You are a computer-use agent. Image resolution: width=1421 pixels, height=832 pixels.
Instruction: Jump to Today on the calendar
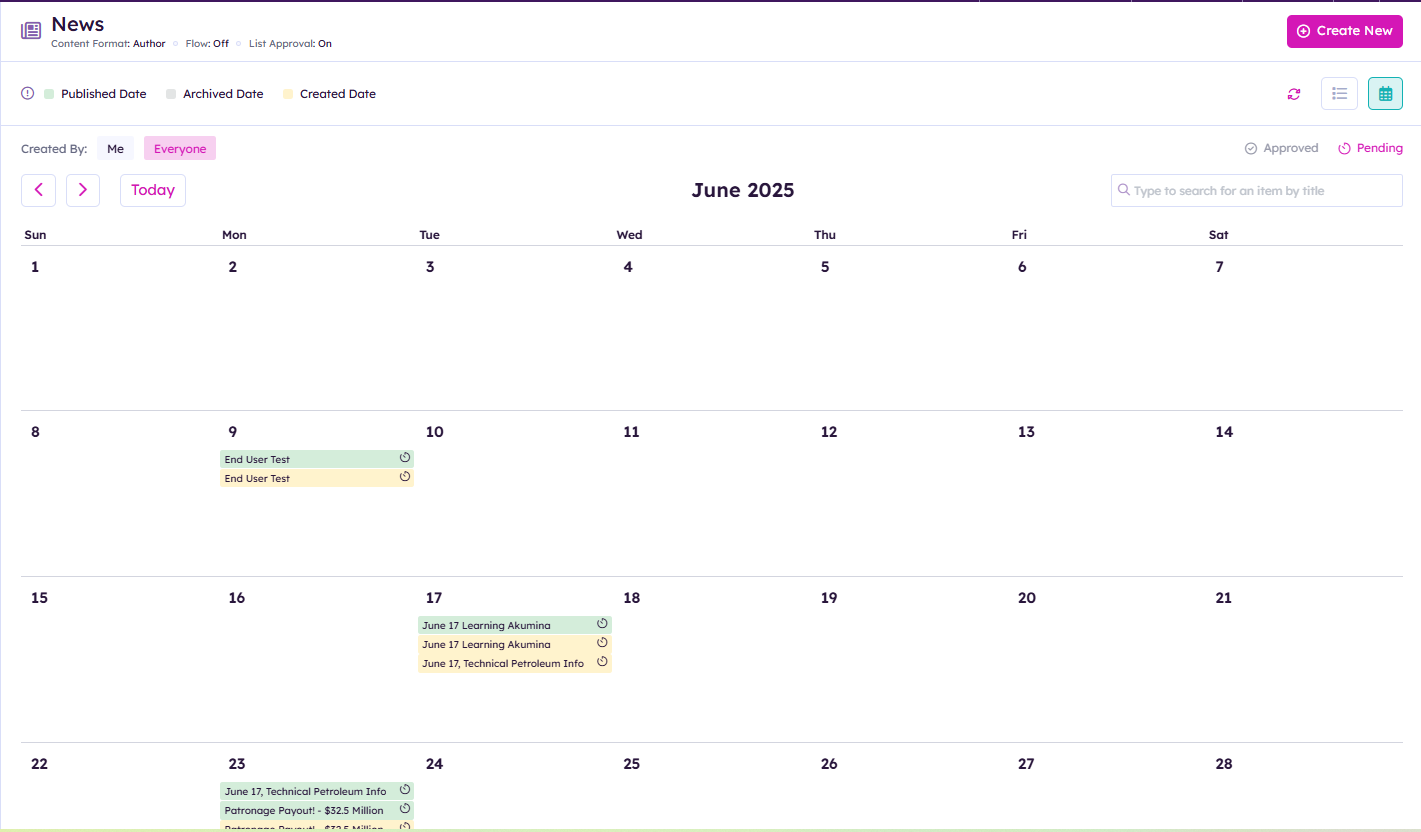pyautogui.click(x=153, y=190)
